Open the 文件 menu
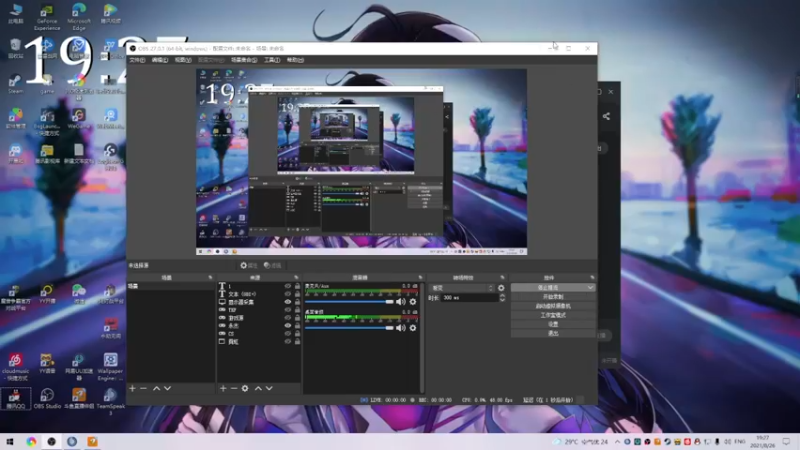Viewport: 800px width, 450px height. 136,60
